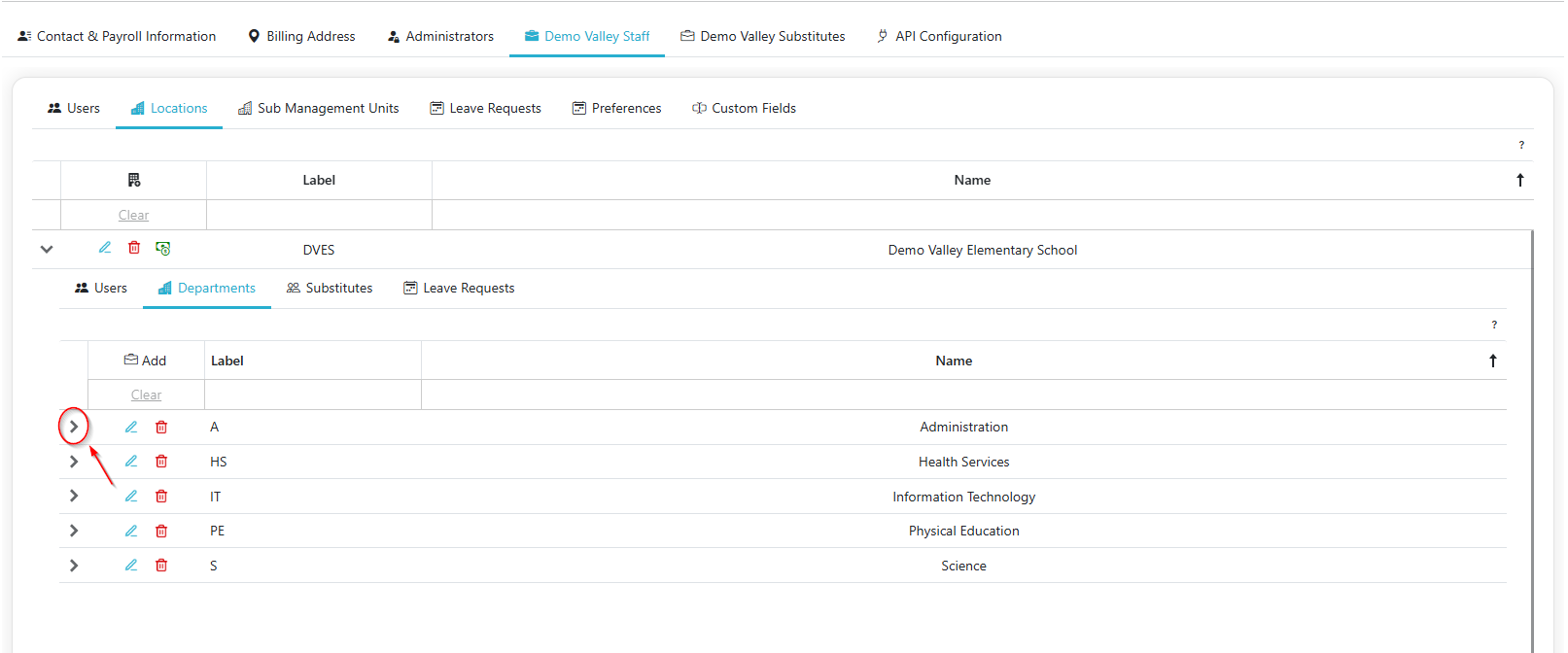This screenshot has width=1568, height=653.
Task: Edit the Administration department
Action: (131, 428)
